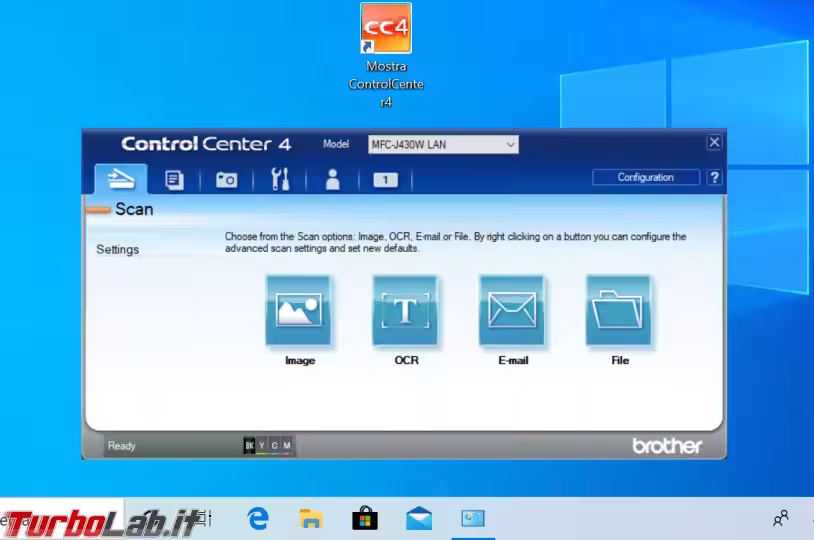The height and width of the screenshot is (540, 814).
Task: Click the ink level indicator
Action: pyautogui.click(x=268, y=446)
